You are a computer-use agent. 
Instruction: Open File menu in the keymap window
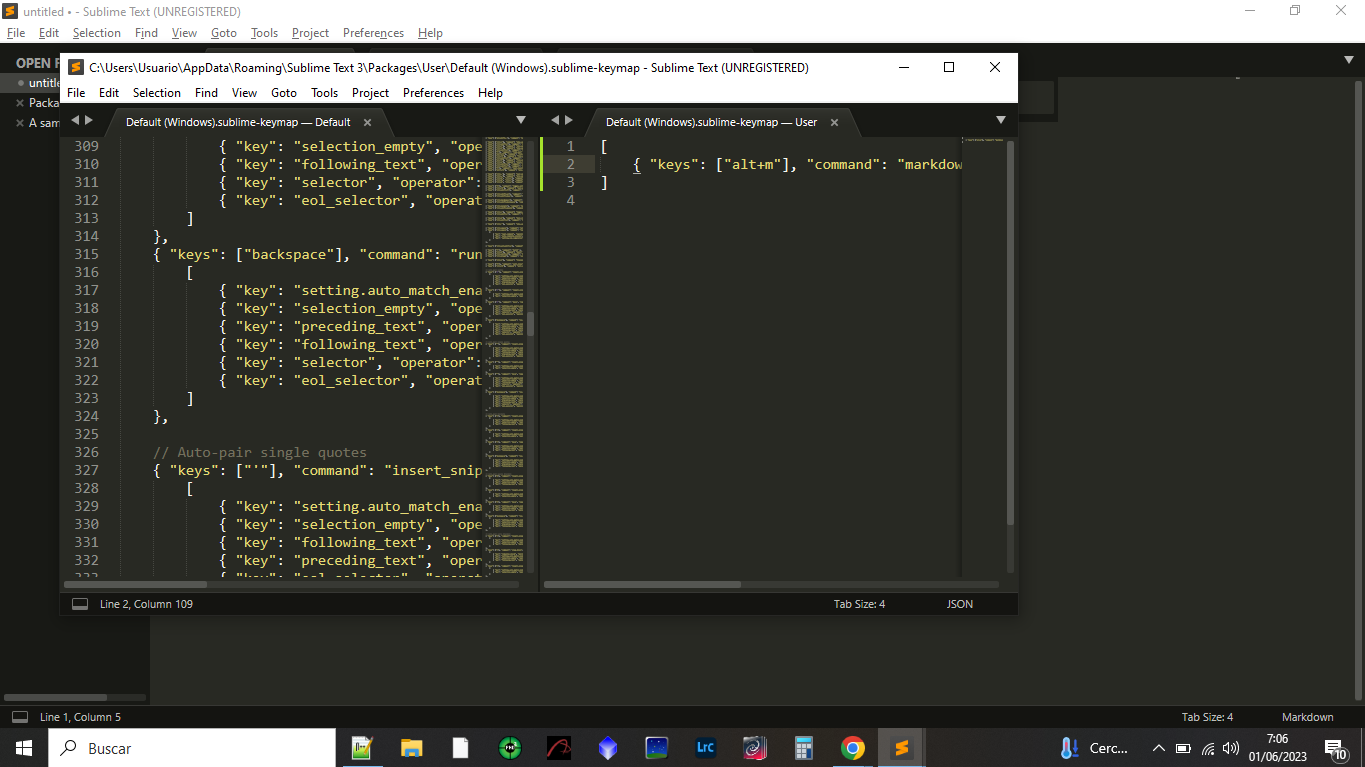(x=76, y=92)
